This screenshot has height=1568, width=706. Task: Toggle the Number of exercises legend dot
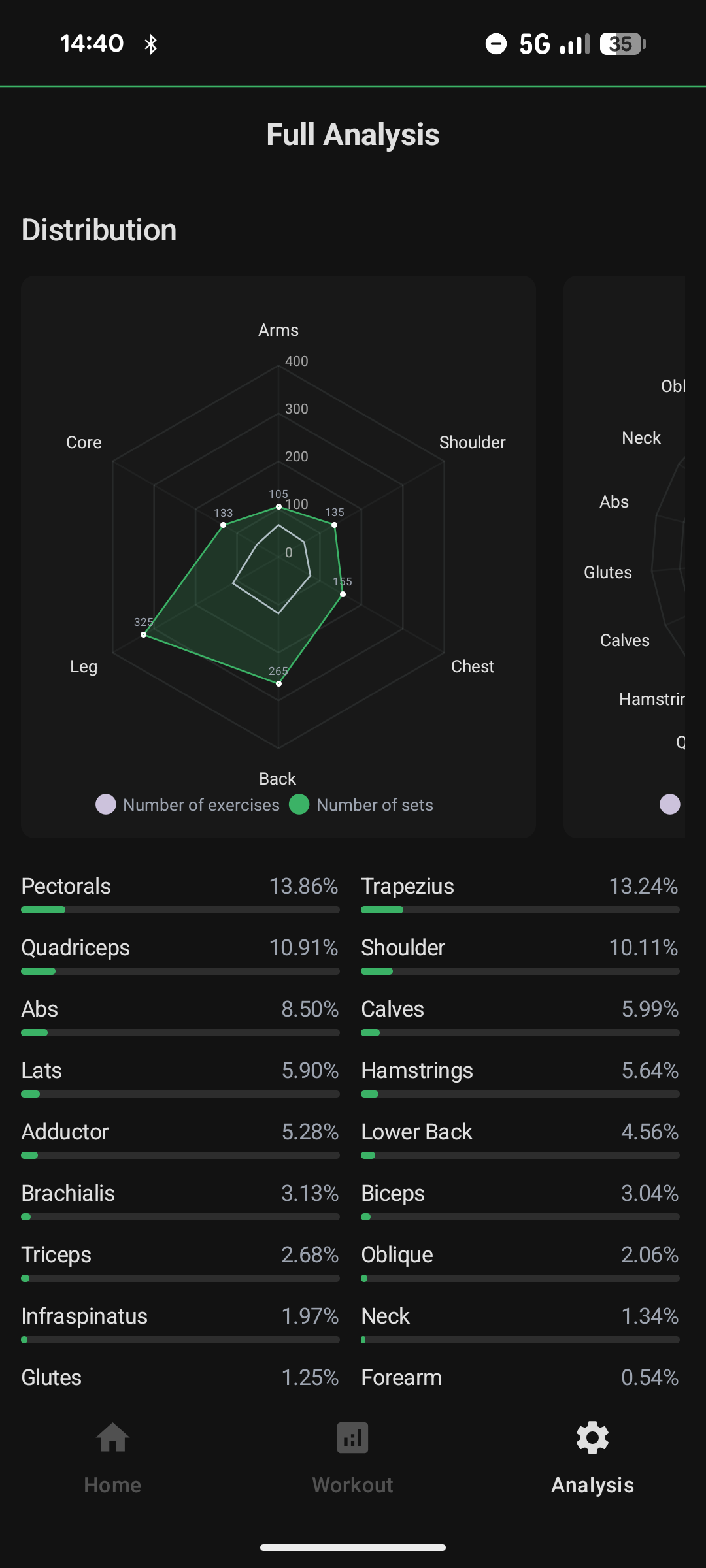[x=106, y=804]
